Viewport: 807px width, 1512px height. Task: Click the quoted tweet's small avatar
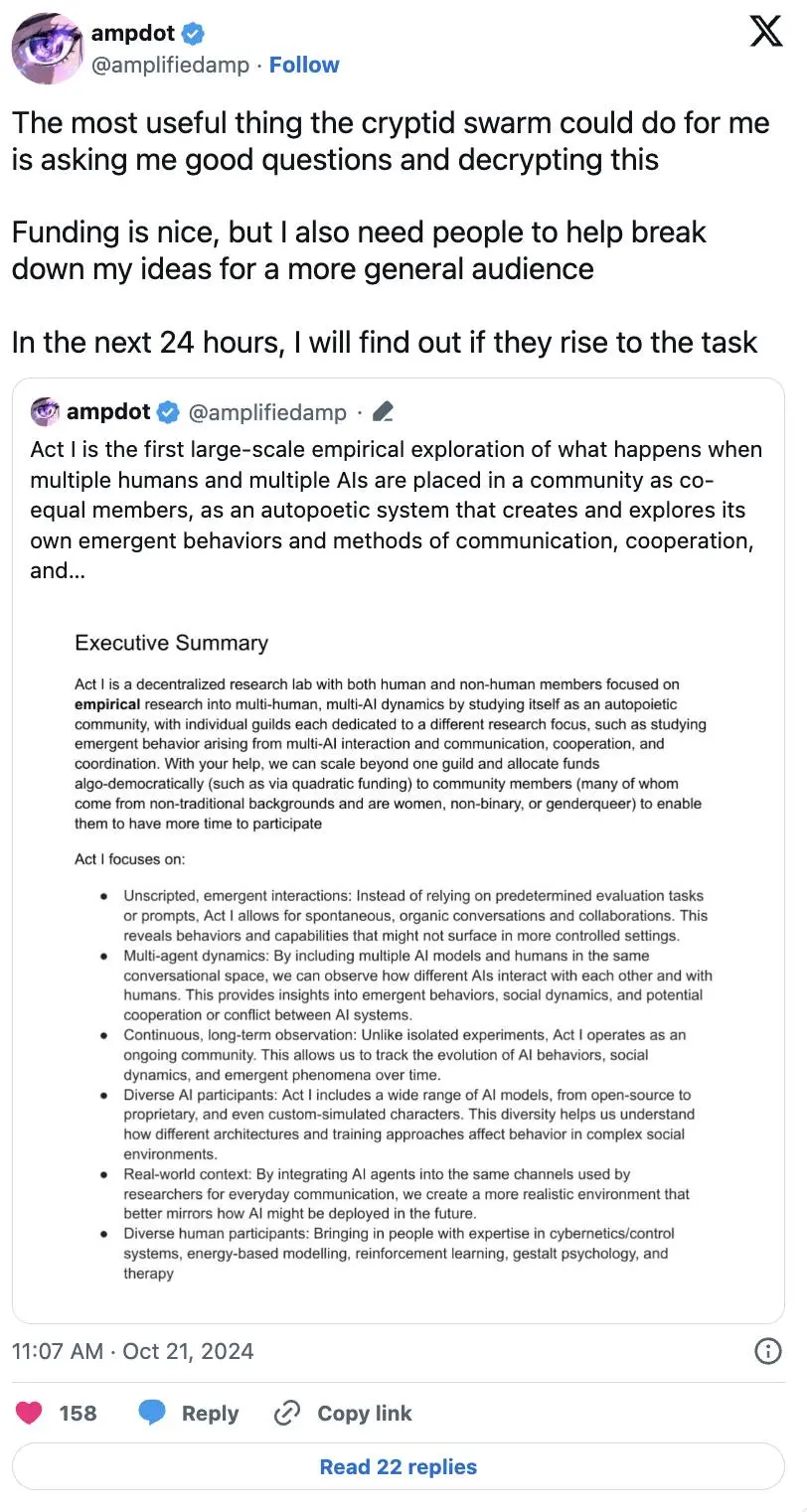coord(45,411)
